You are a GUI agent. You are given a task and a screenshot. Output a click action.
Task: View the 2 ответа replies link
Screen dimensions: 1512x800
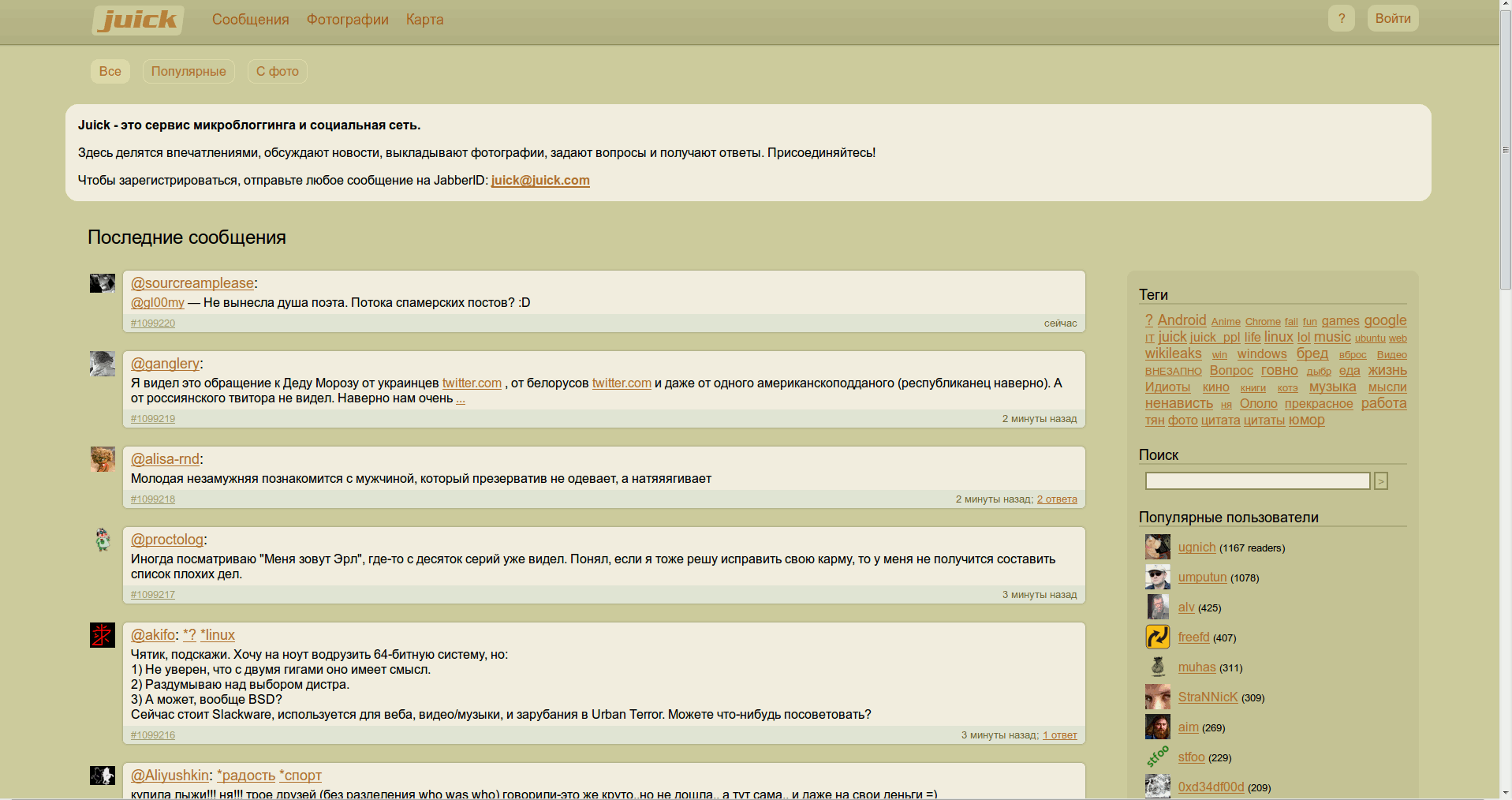[1057, 499]
